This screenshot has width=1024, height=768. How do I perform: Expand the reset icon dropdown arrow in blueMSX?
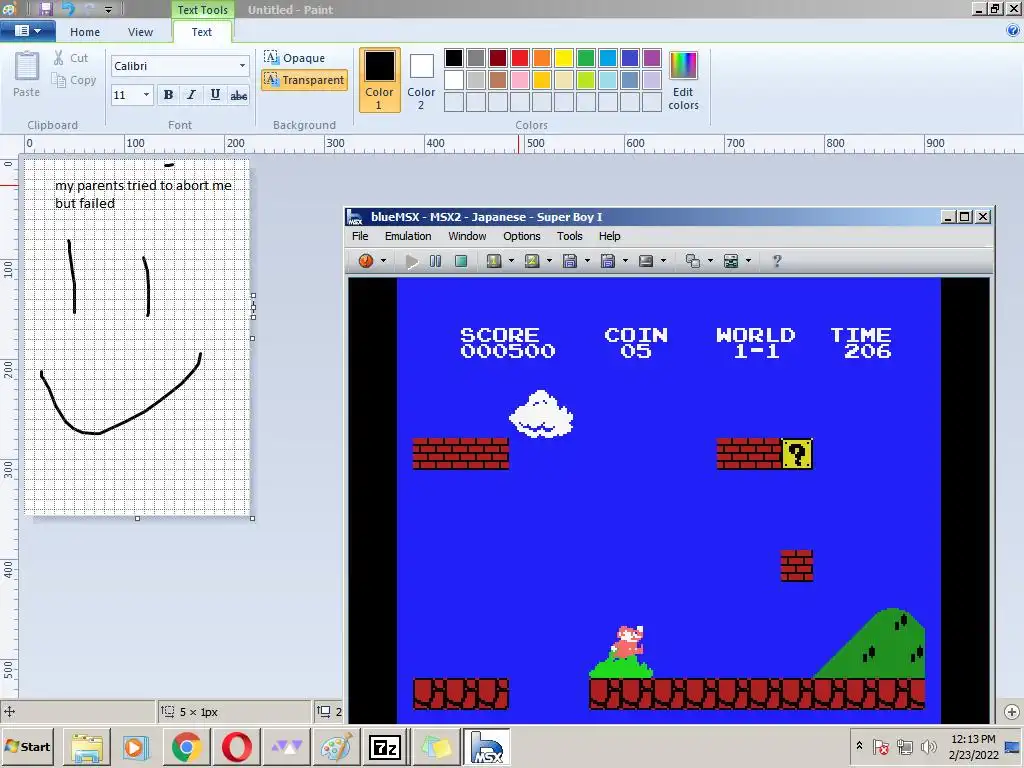(383, 261)
